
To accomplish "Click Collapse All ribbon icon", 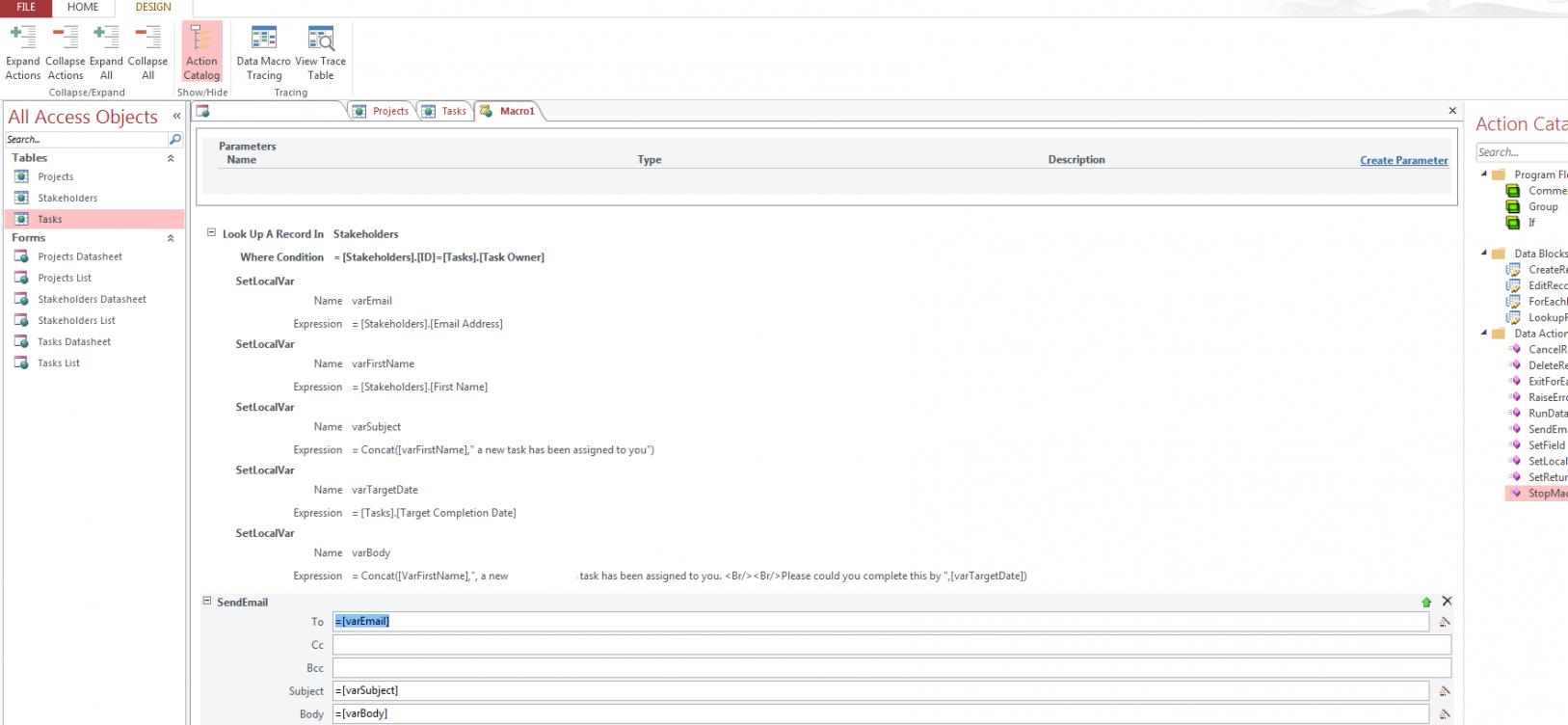I will (x=147, y=52).
